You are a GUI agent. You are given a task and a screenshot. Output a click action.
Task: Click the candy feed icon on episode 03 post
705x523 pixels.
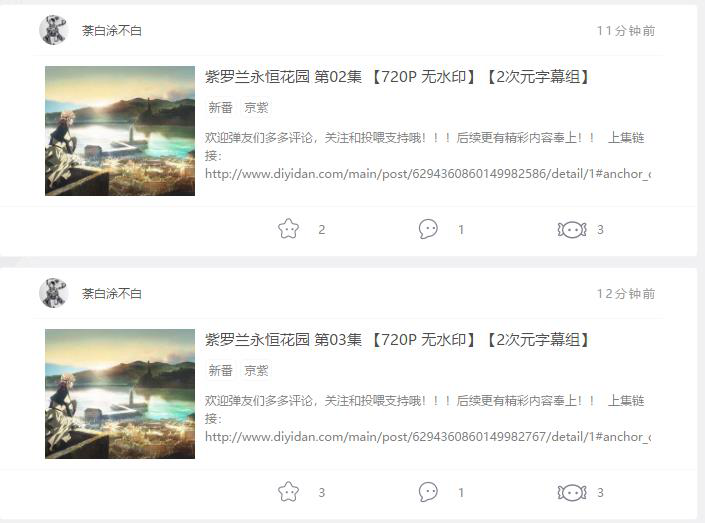pyautogui.click(x=572, y=493)
